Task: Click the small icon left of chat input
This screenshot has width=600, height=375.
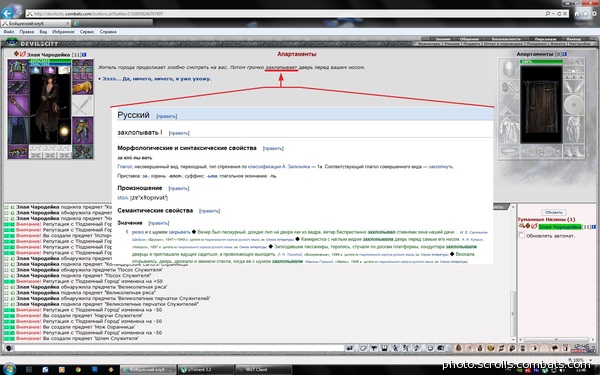Action: (9, 348)
